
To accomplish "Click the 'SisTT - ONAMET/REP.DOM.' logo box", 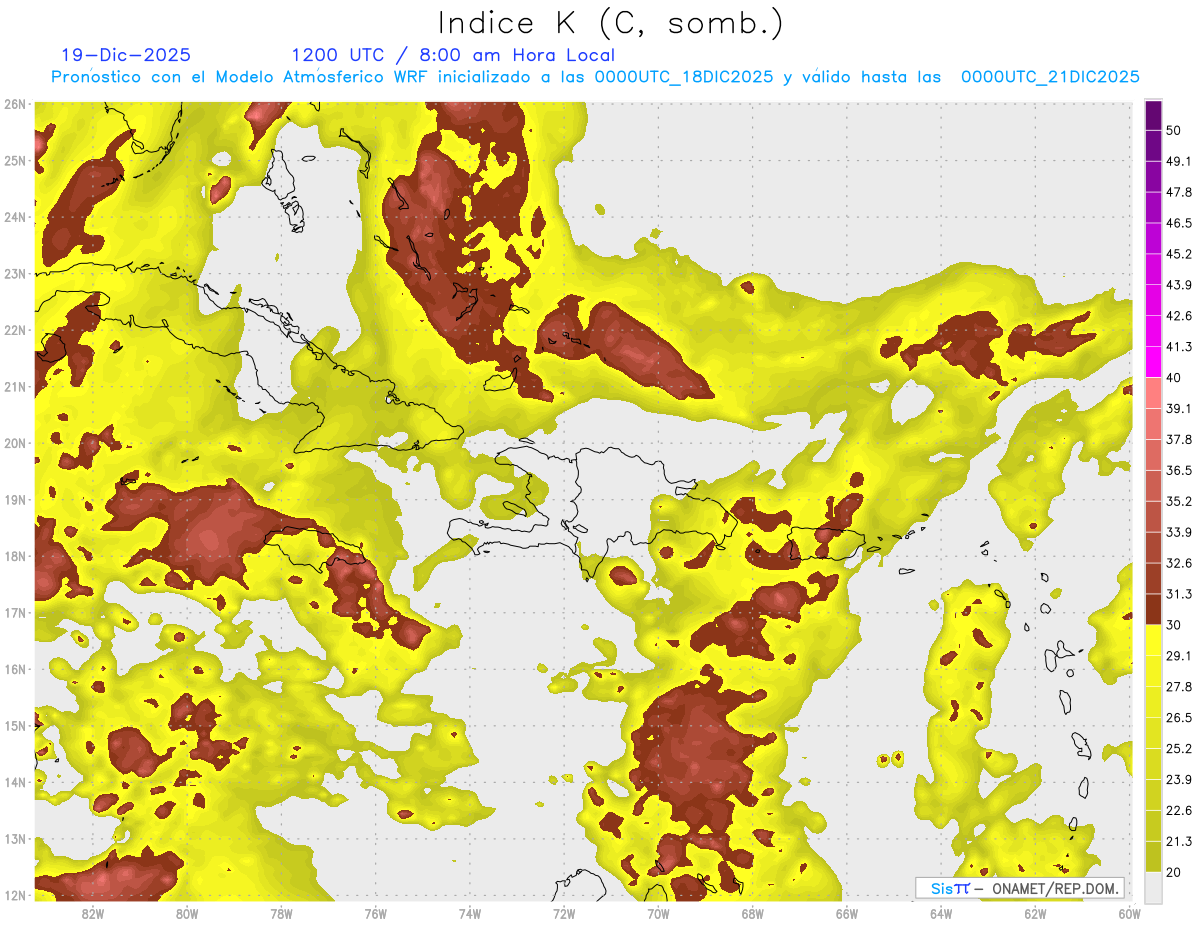I will pos(1020,888).
